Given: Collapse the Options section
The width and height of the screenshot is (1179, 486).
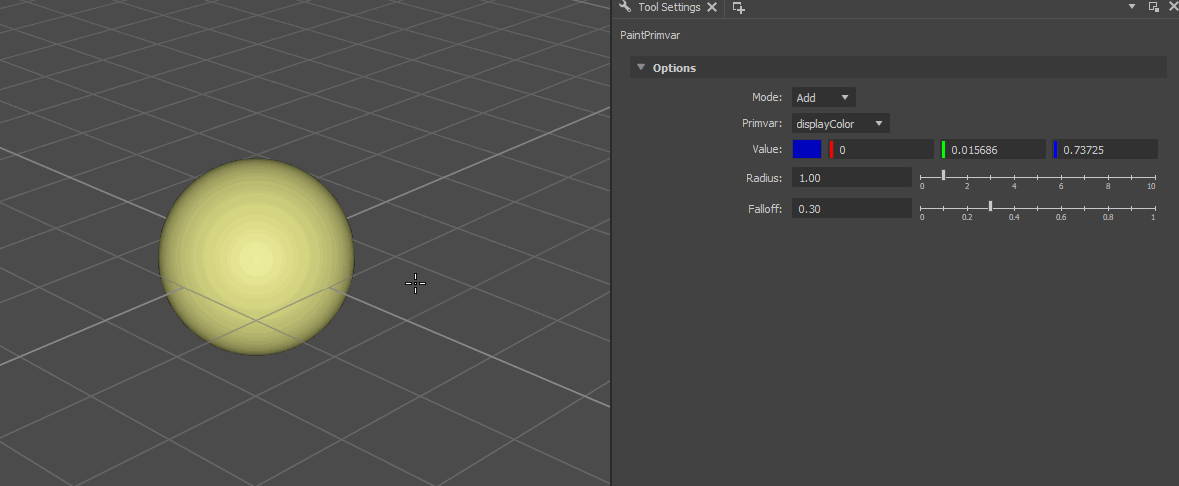Looking at the screenshot, I should pos(641,67).
